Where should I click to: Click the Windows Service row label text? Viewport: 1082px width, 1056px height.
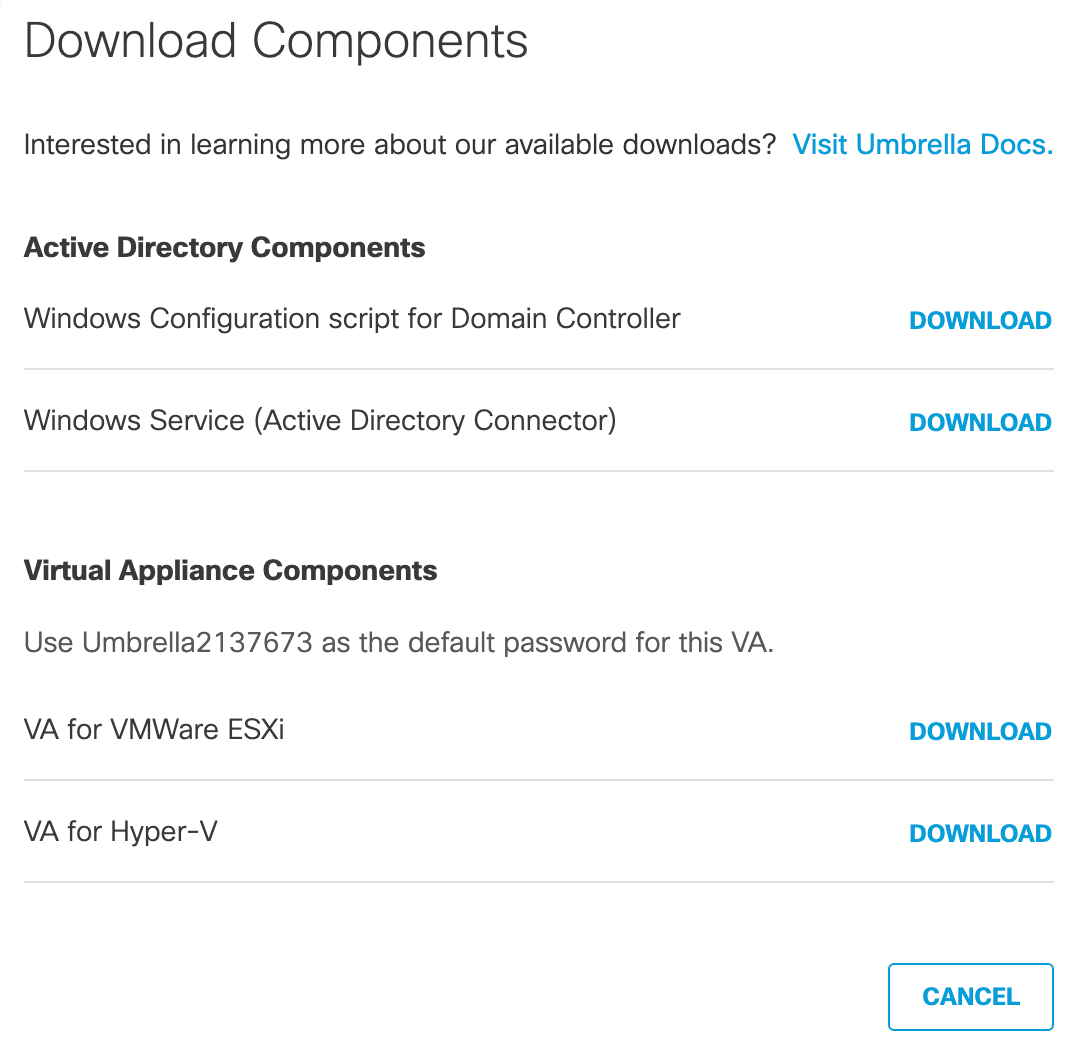click(320, 421)
